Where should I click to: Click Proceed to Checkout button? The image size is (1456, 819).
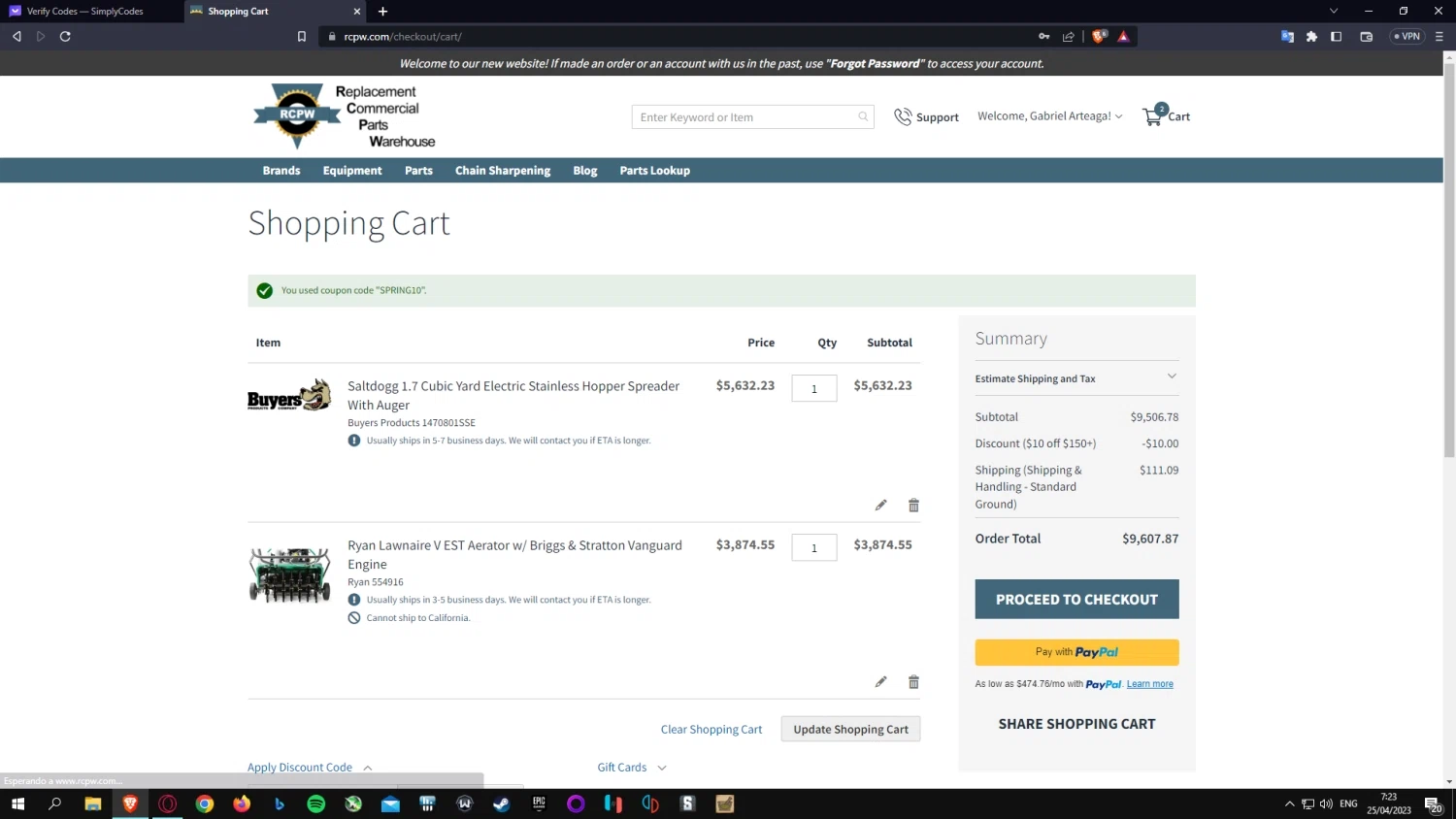click(x=1076, y=599)
